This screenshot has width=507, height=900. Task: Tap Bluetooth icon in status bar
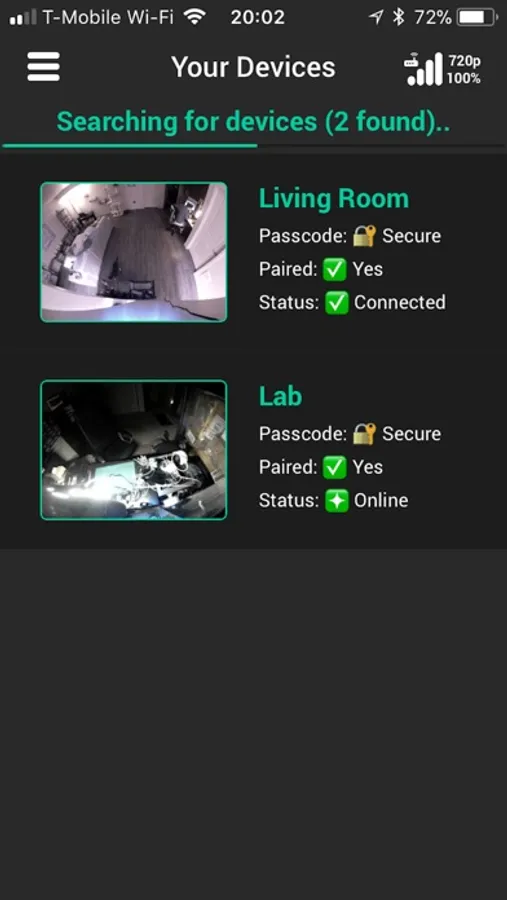coord(398,17)
